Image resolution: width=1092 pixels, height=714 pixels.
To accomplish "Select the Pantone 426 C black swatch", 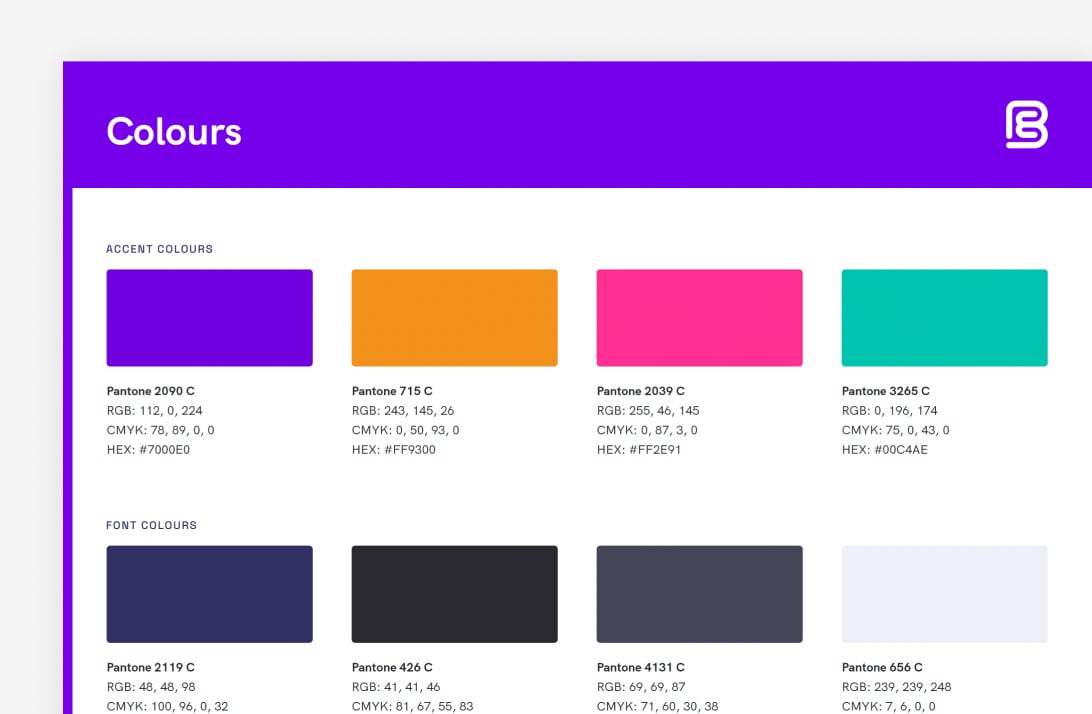I will [454, 593].
